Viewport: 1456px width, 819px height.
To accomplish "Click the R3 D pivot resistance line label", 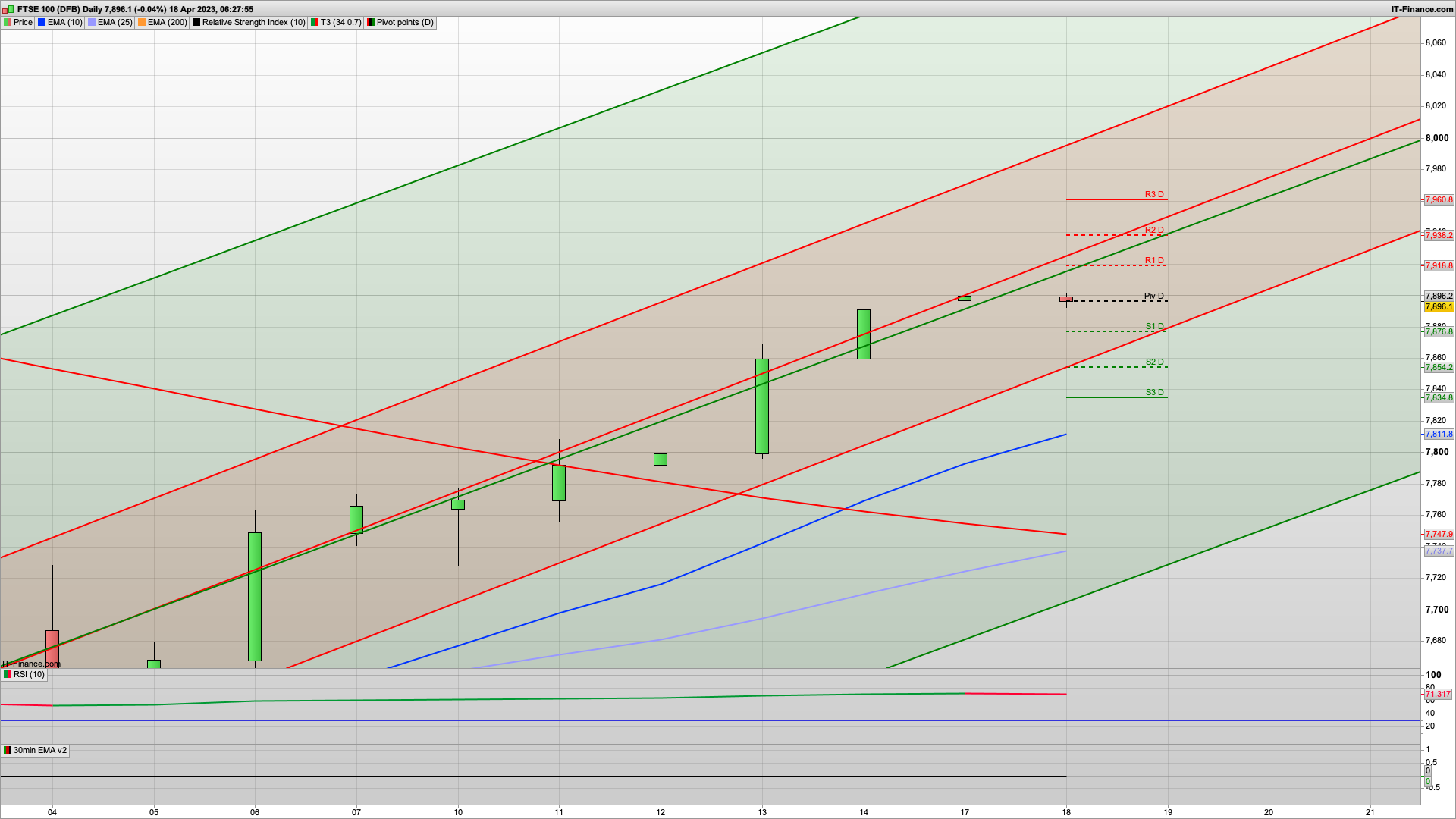I will point(1154,194).
